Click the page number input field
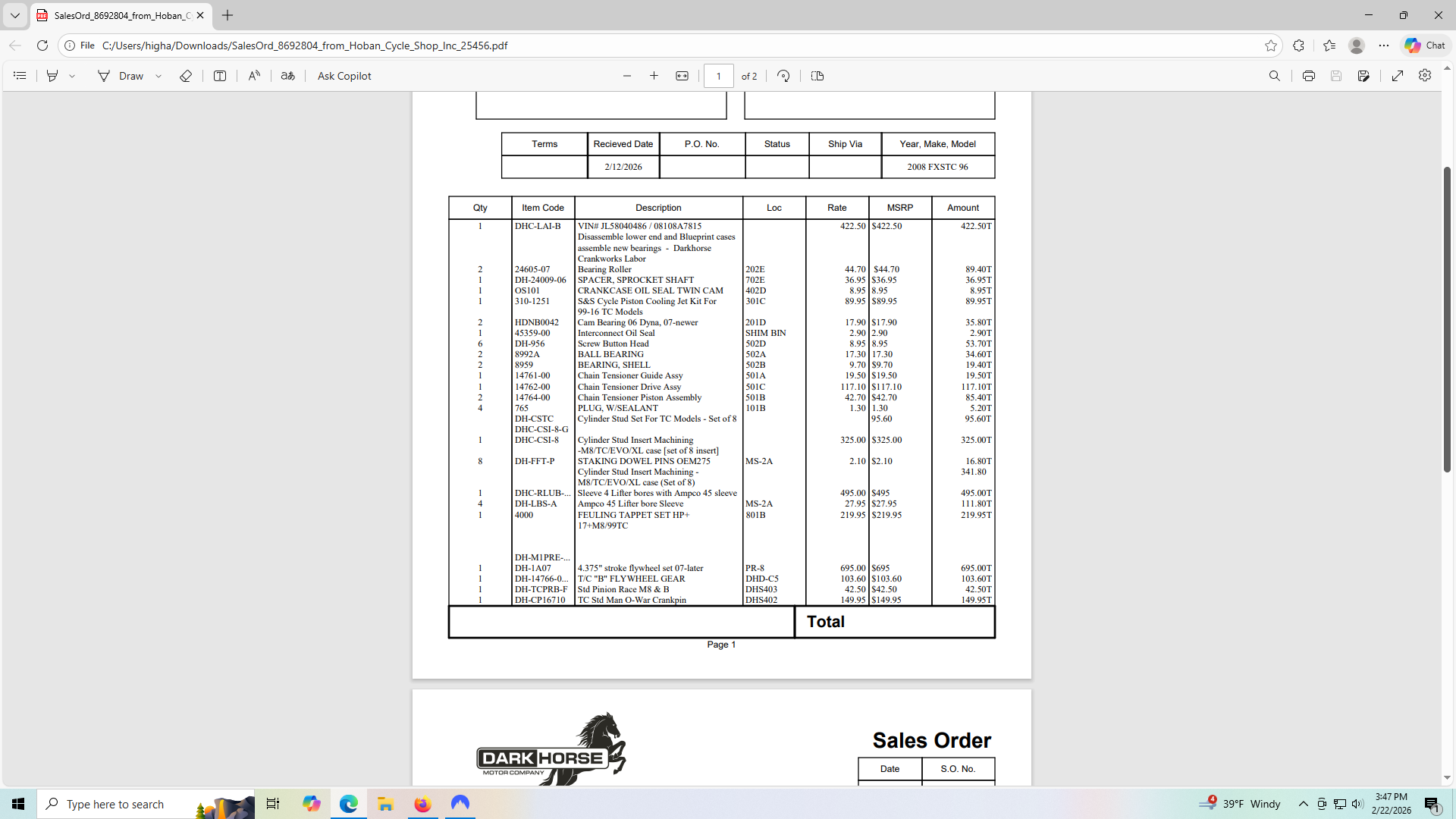Screen dimensions: 1456x819 (718, 76)
